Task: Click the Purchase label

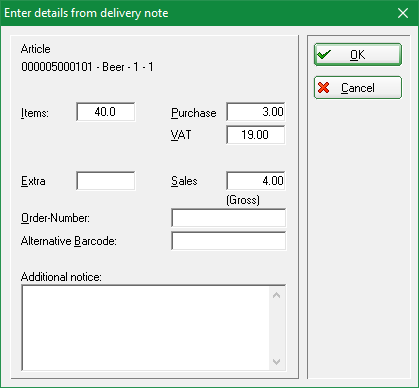Action: [x=194, y=113]
